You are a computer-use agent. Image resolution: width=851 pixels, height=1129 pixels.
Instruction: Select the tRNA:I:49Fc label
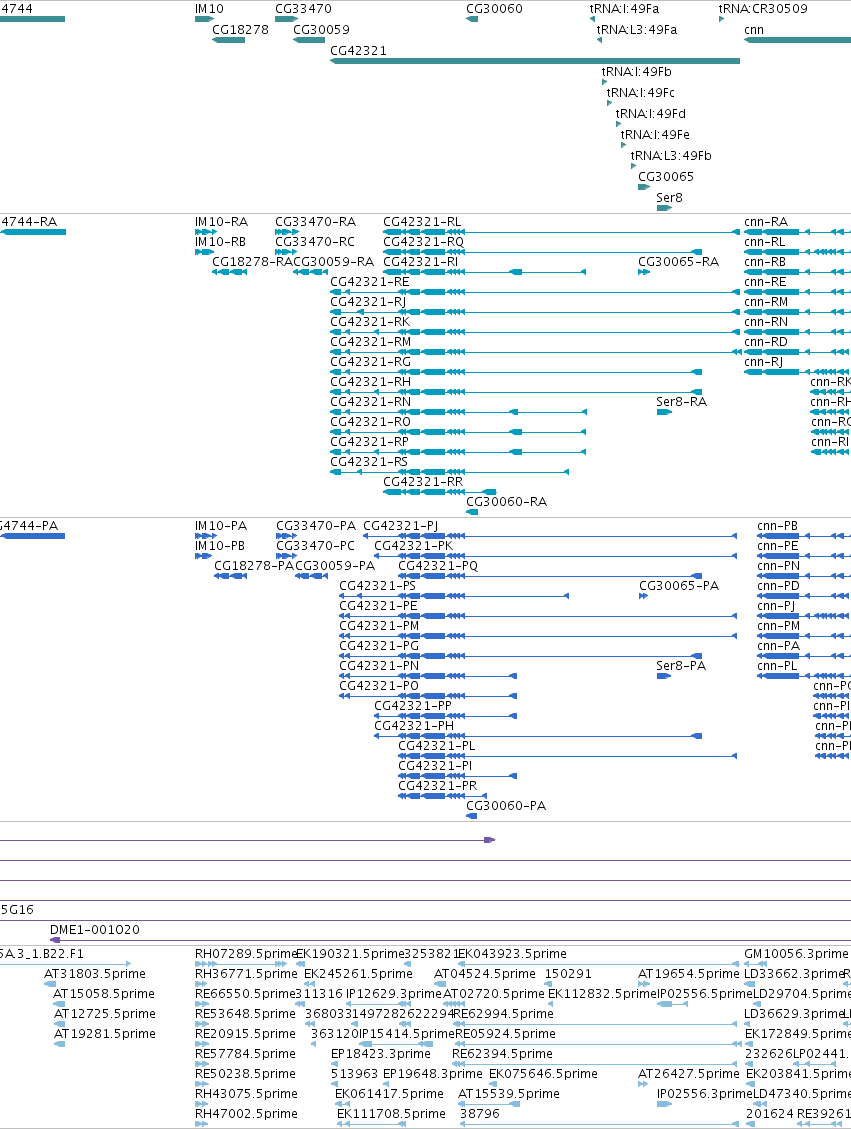pos(641,92)
